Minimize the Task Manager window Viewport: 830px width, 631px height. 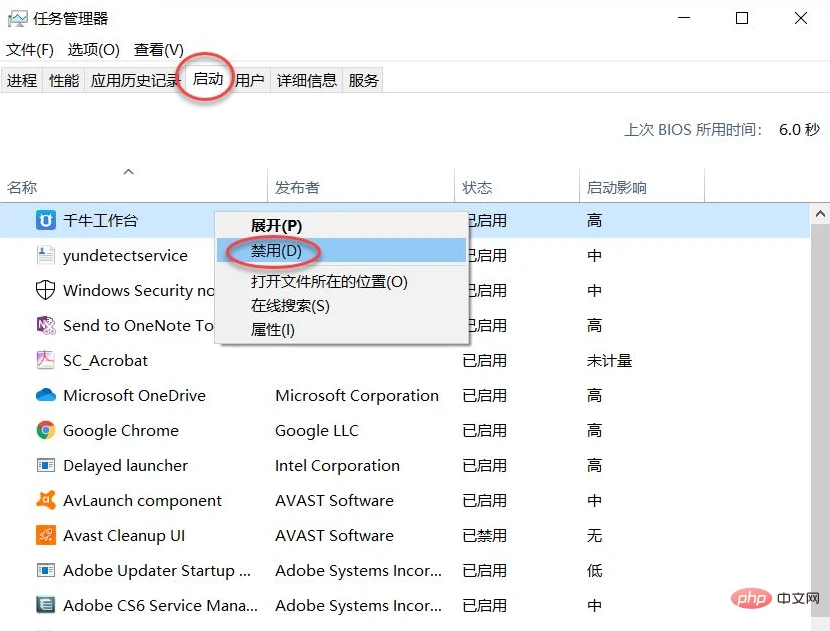[684, 18]
